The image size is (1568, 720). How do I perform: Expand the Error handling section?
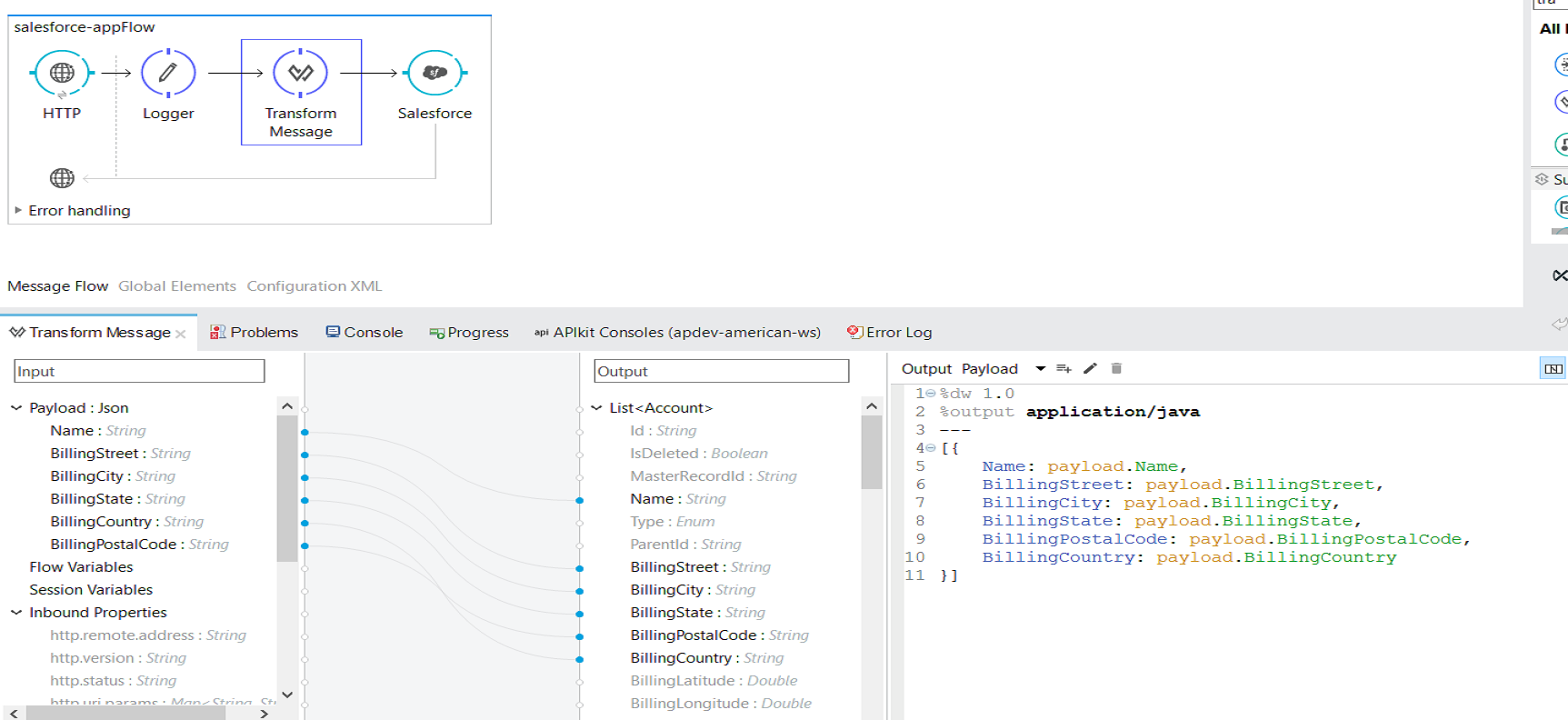18,210
